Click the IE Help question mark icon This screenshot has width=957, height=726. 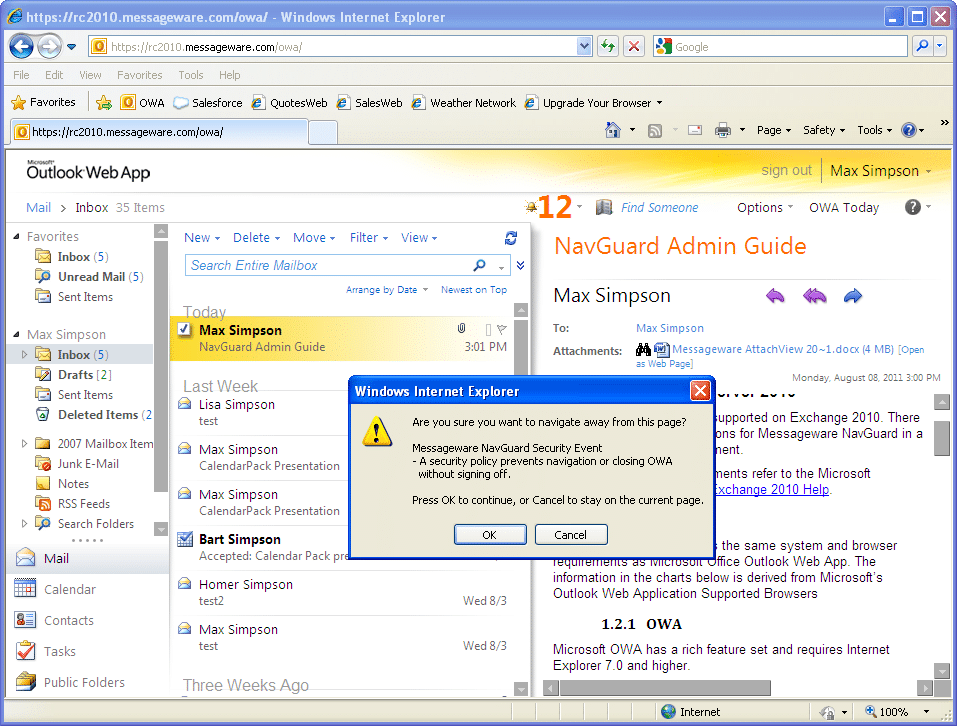tap(908, 130)
